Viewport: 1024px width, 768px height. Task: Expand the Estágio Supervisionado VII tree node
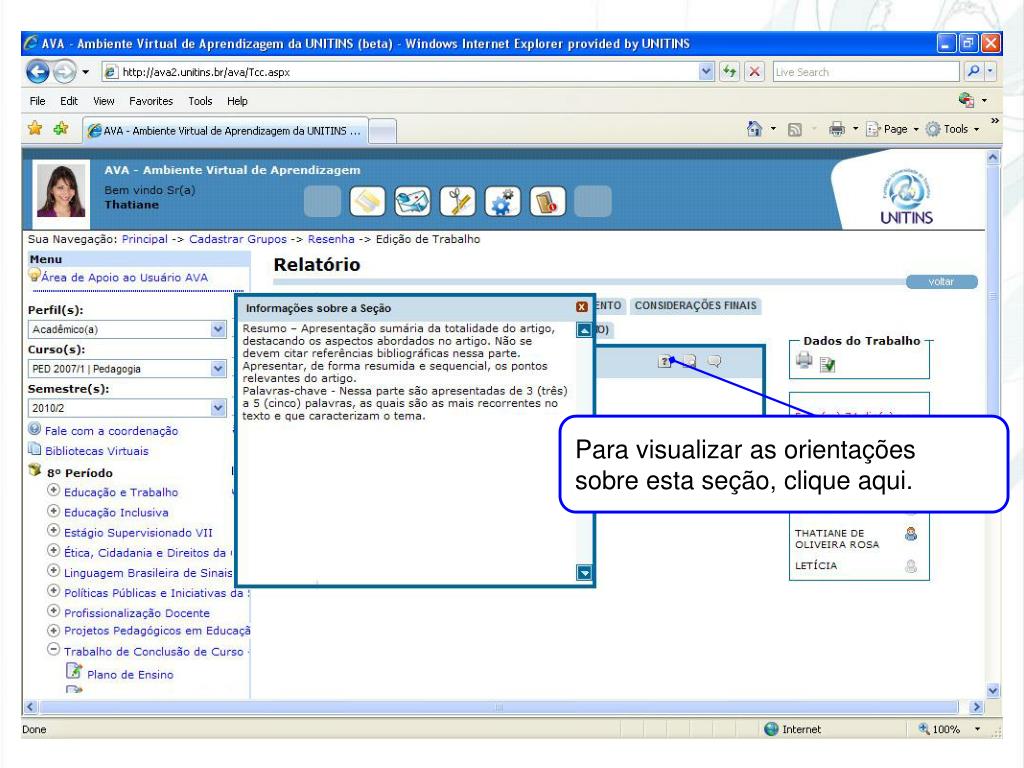click(x=54, y=530)
